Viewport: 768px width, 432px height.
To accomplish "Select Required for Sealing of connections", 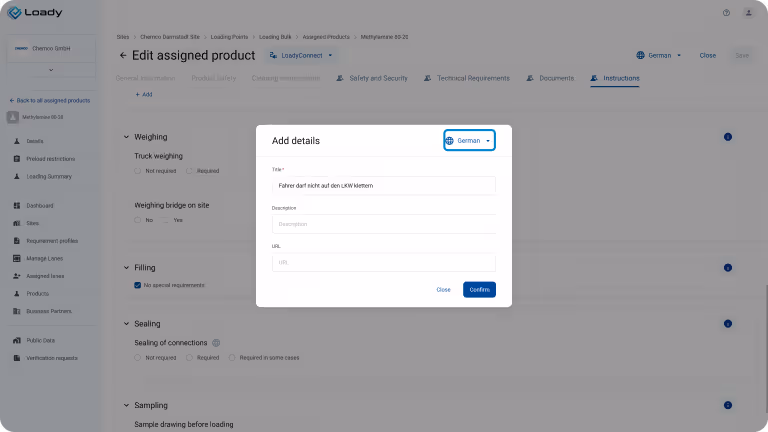I will (x=189, y=358).
